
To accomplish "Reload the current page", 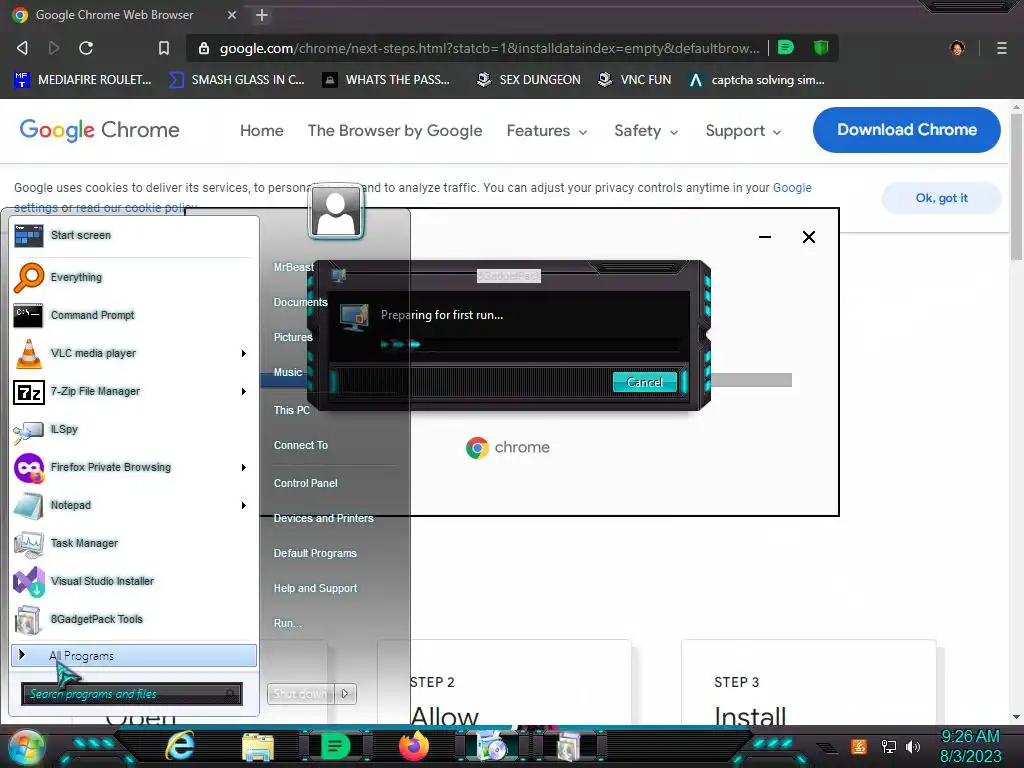I will [x=86, y=48].
